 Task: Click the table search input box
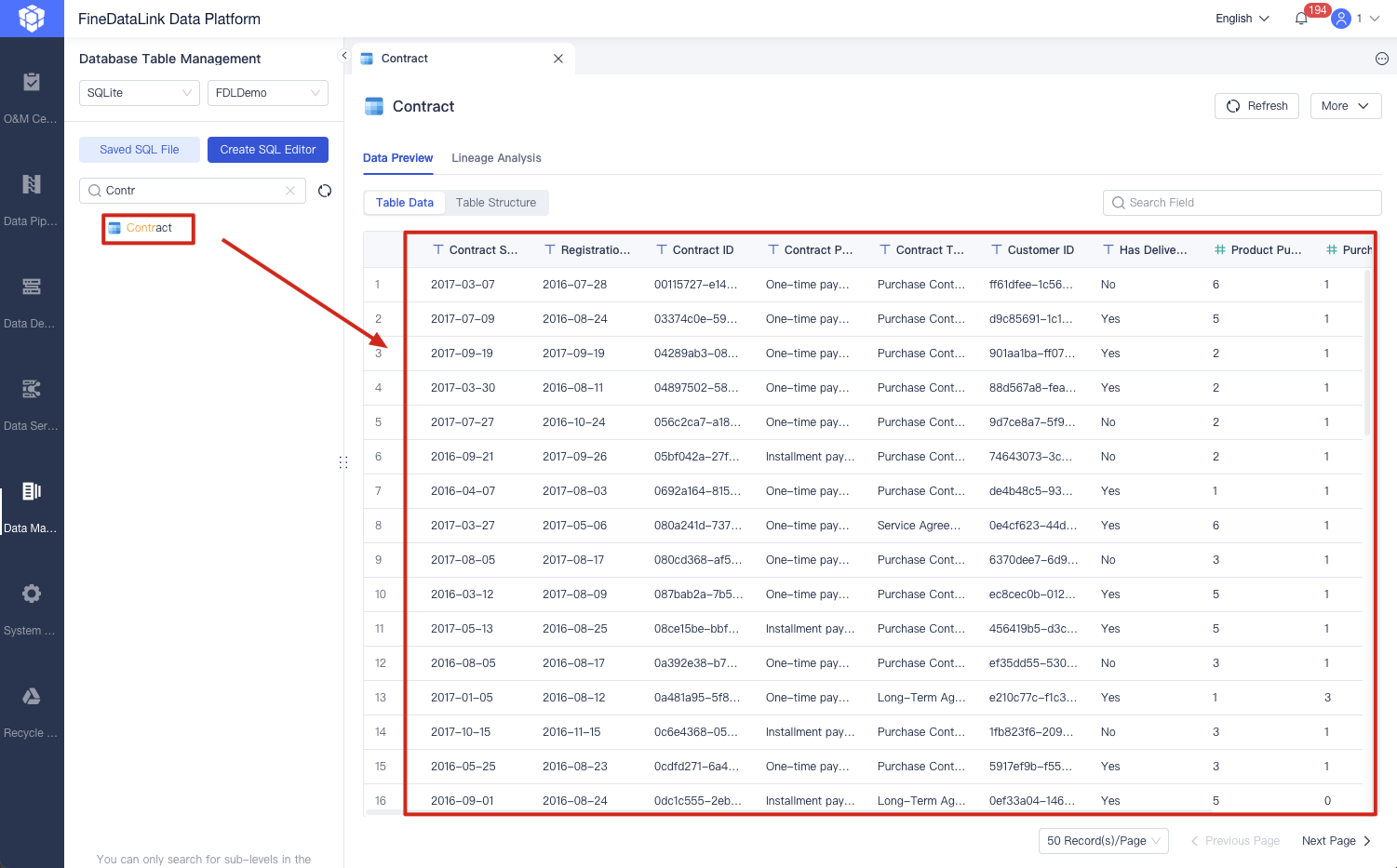pos(193,191)
